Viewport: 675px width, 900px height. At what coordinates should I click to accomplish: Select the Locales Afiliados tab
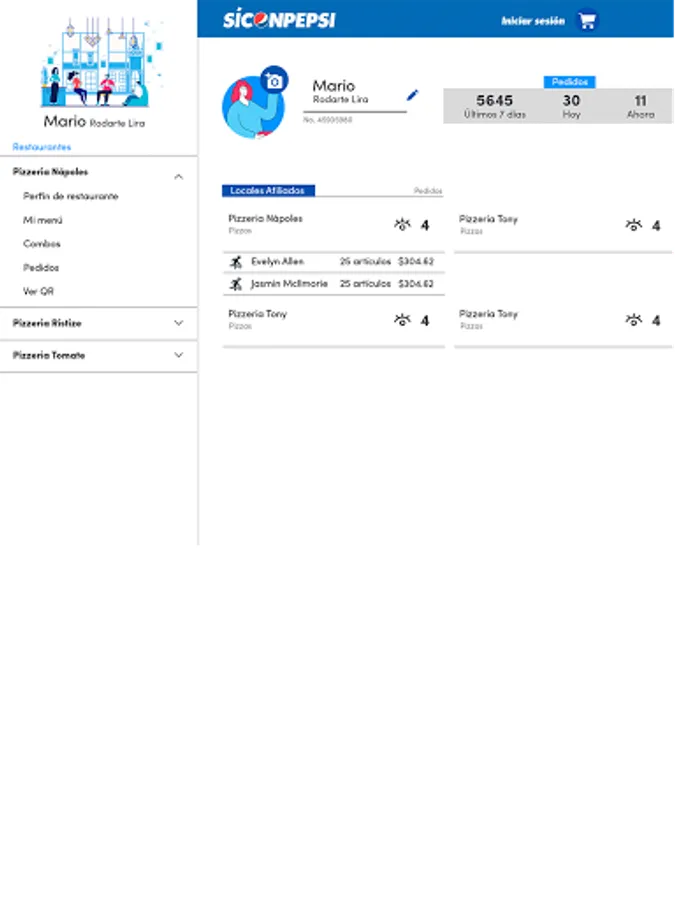pos(268,191)
